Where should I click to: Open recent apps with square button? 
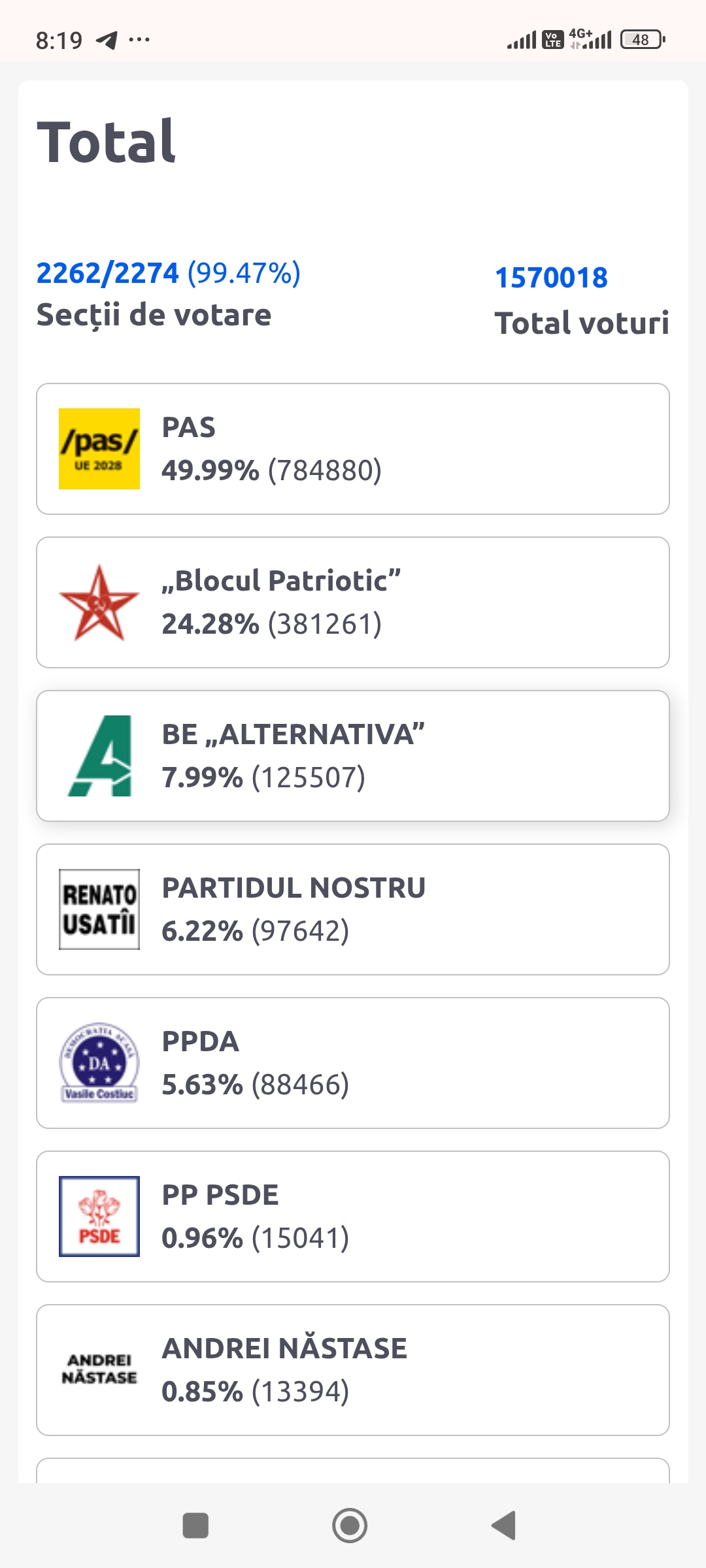(195, 1526)
